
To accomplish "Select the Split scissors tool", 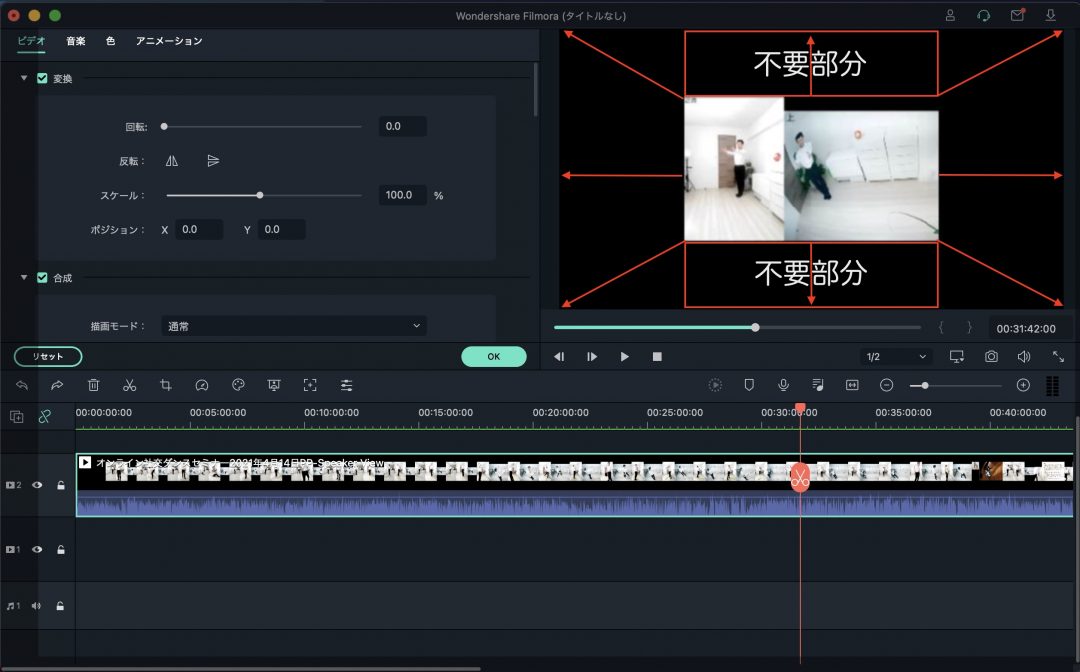I will [130, 385].
